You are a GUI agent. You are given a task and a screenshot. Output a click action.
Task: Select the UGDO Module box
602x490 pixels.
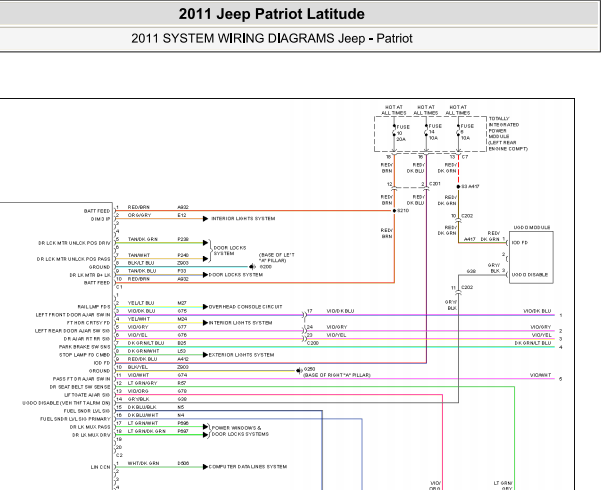[x=531, y=257]
